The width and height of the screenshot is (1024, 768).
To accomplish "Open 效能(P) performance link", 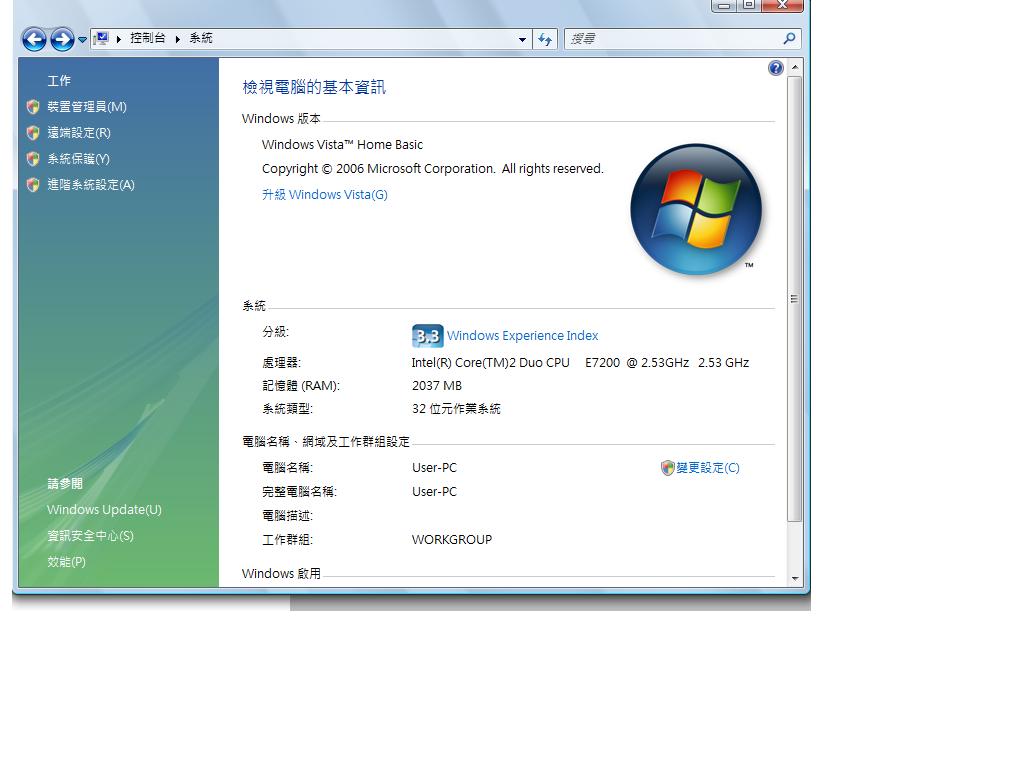I will point(67,562).
